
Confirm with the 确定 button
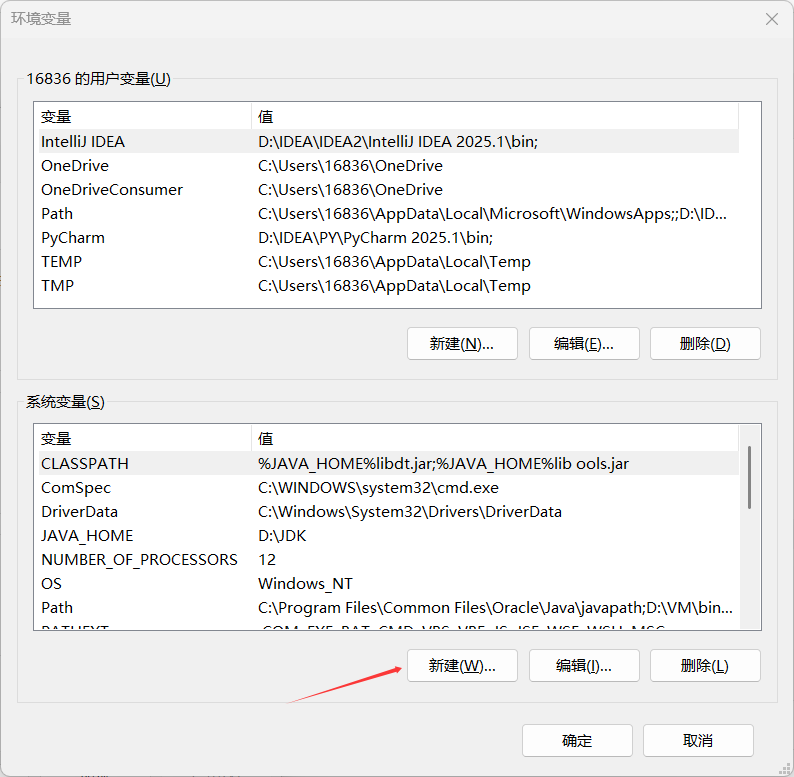tap(577, 740)
